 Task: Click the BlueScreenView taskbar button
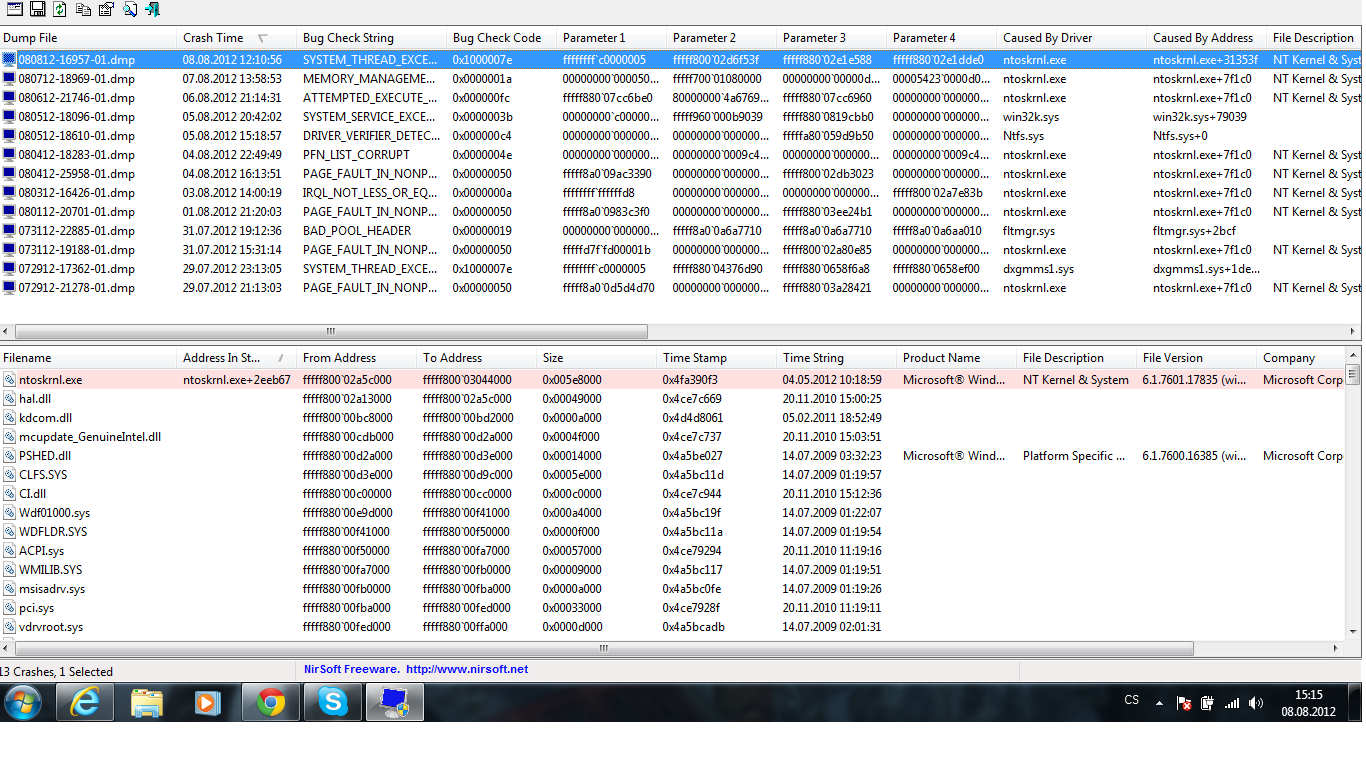[395, 702]
